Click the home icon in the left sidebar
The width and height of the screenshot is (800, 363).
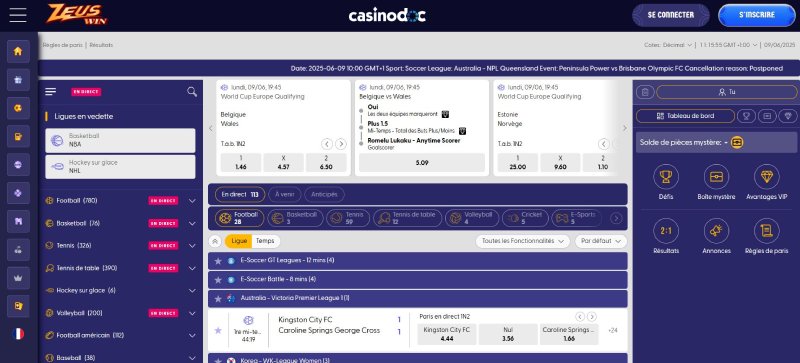click(x=18, y=51)
